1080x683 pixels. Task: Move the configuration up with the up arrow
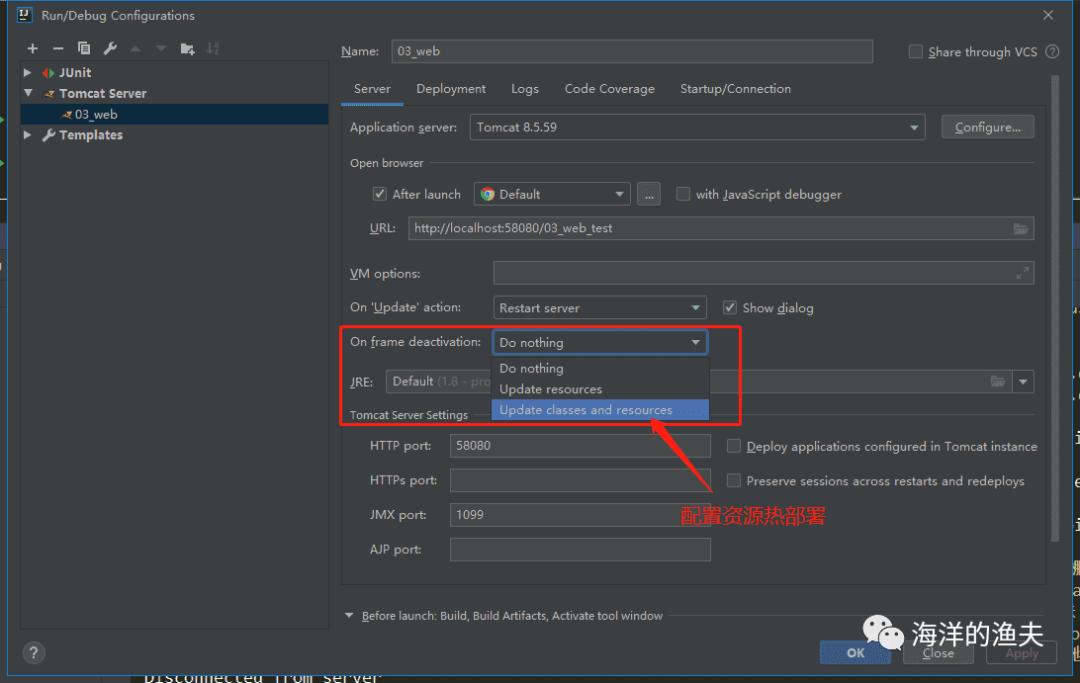point(136,48)
